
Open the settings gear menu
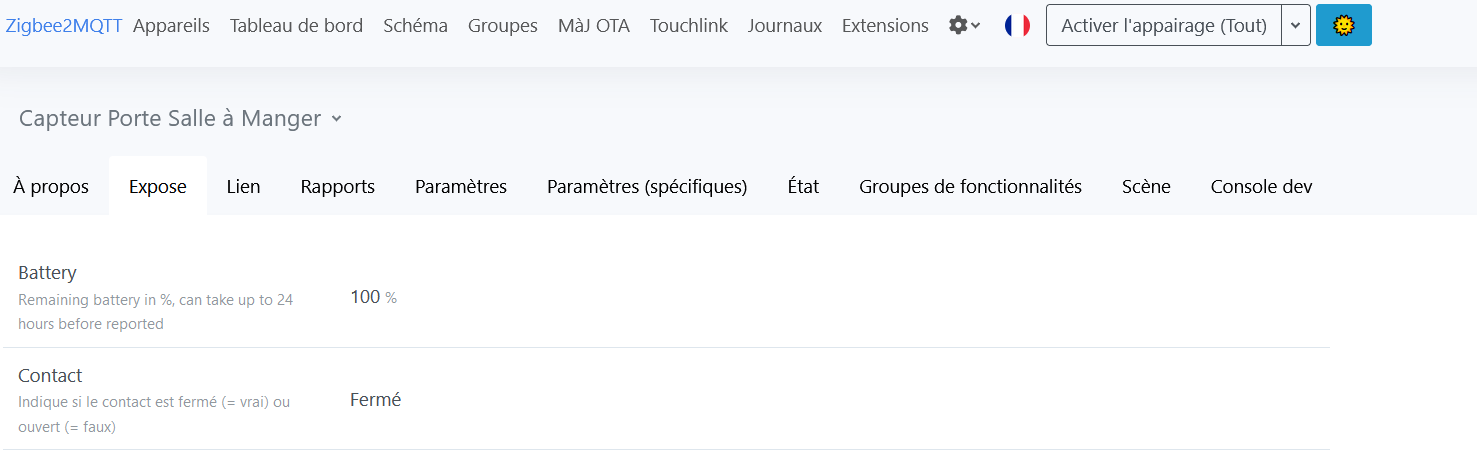point(964,26)
